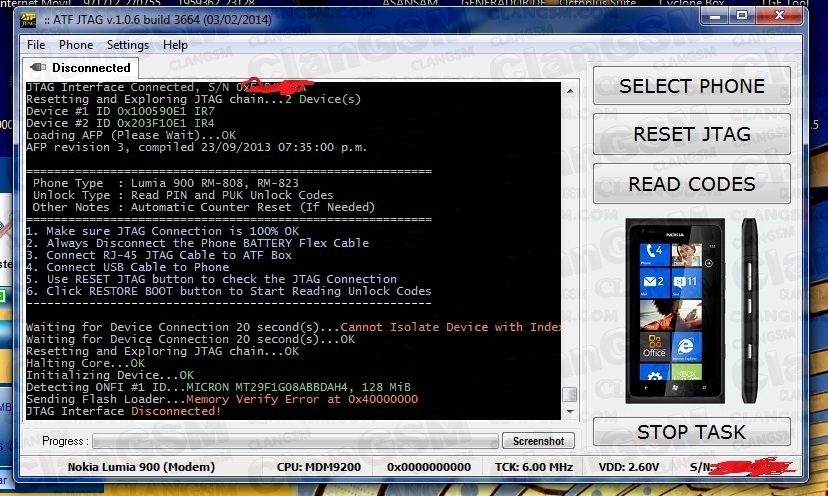Click the Screenshot button
Viewport: 828px width, 496px height.
pos(538,441)
